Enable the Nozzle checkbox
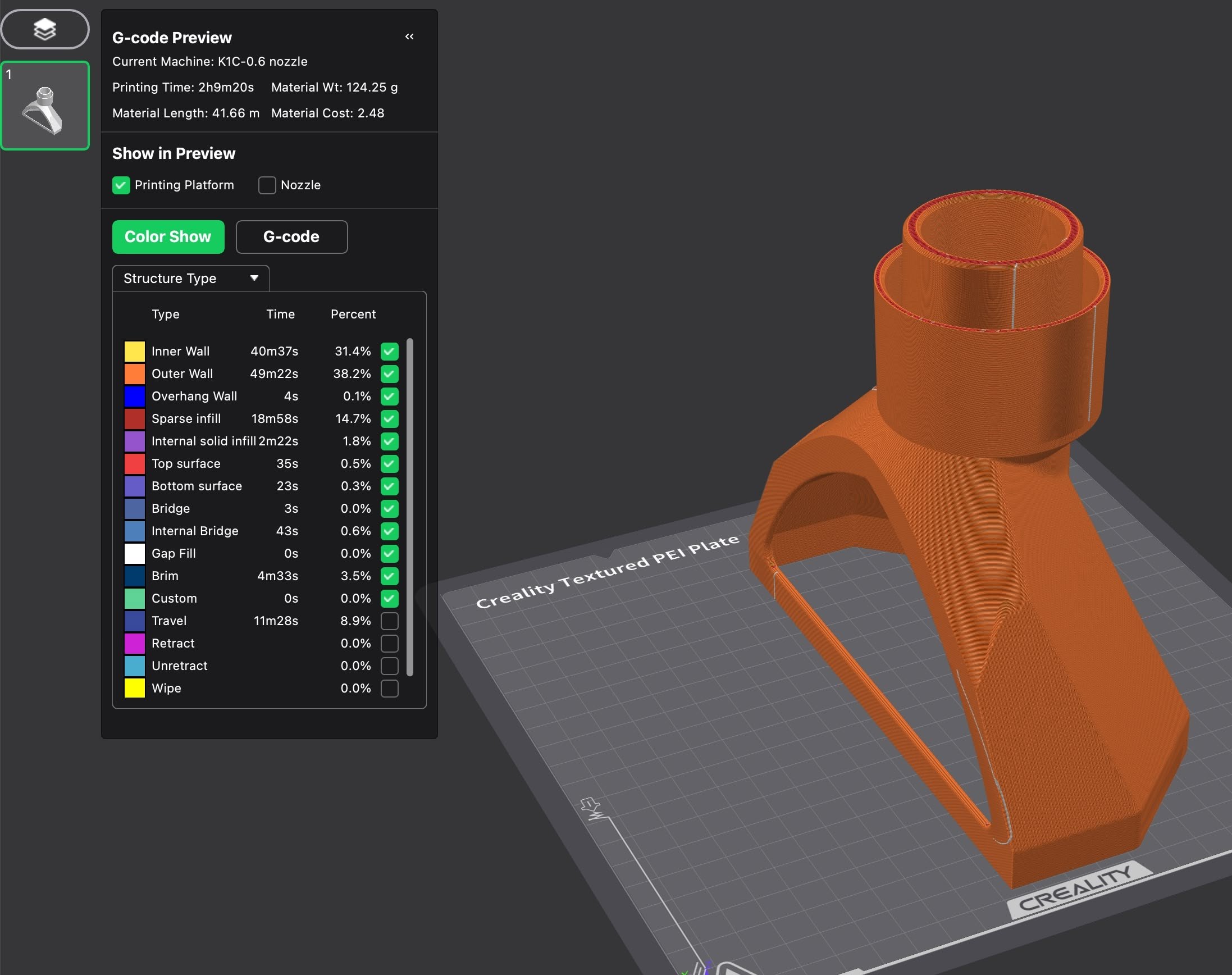The image size is (1232, 975). 267,185
